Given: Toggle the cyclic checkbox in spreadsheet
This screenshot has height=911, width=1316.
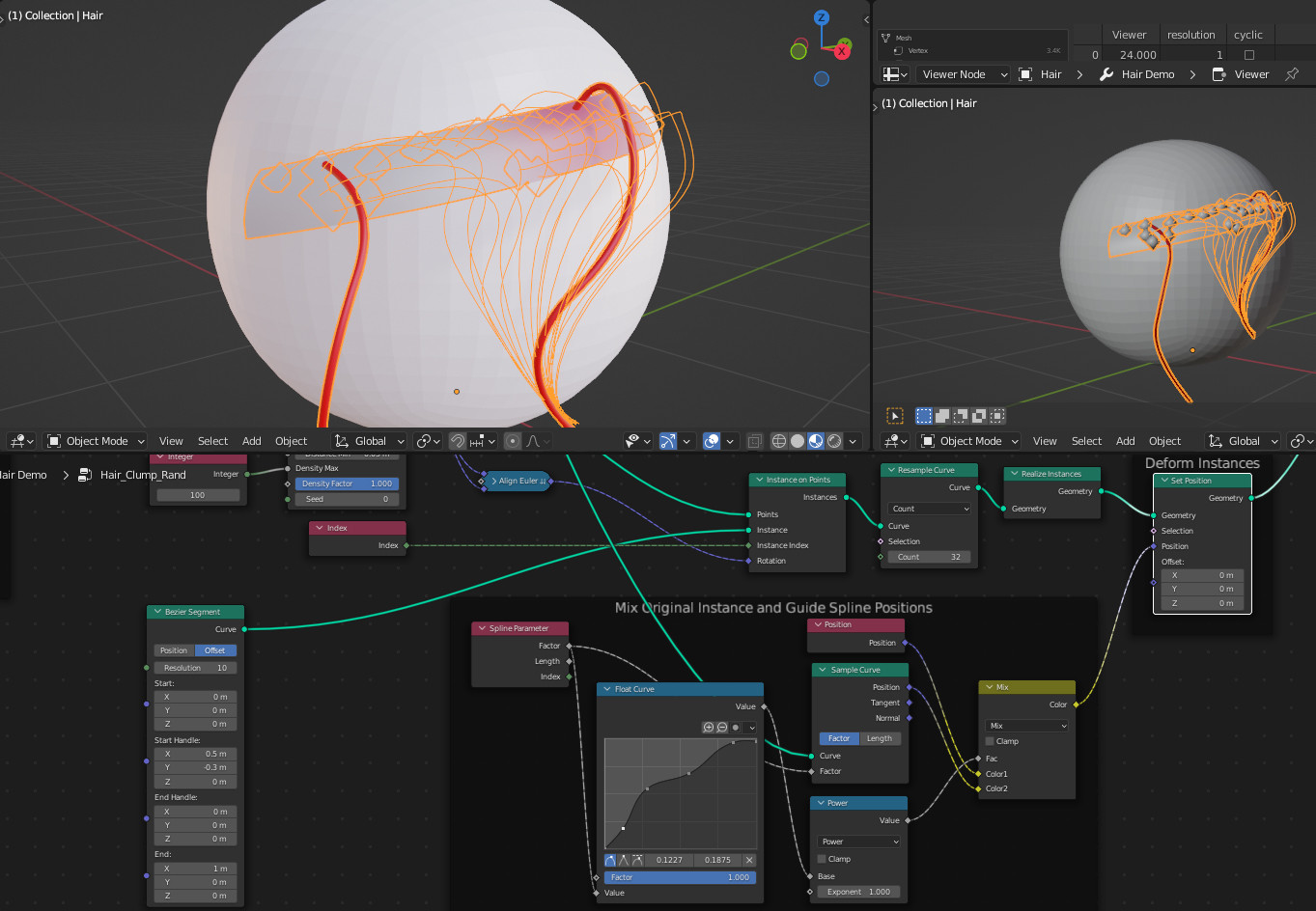Looking at the screenshot, I should pyautogui.click(x=1248, y=55).
